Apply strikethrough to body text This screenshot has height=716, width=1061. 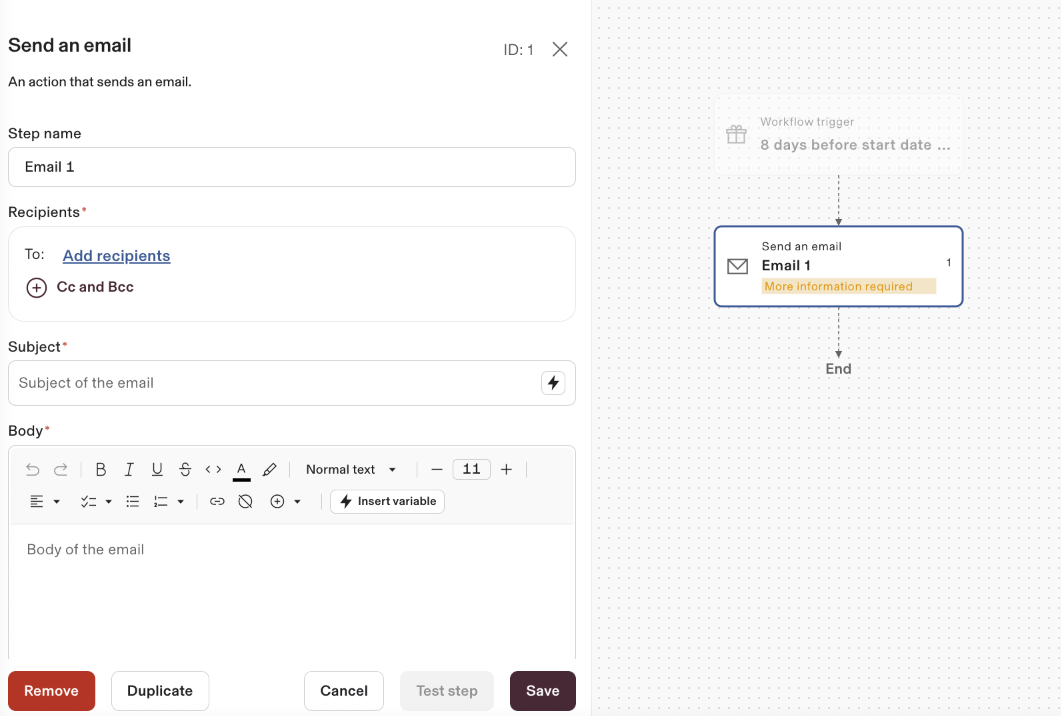185,470
